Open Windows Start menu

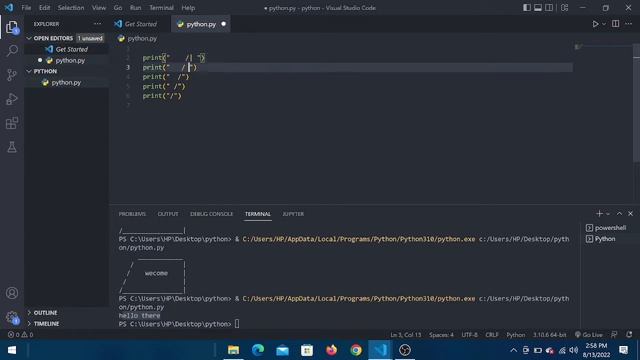coord(12,350)
